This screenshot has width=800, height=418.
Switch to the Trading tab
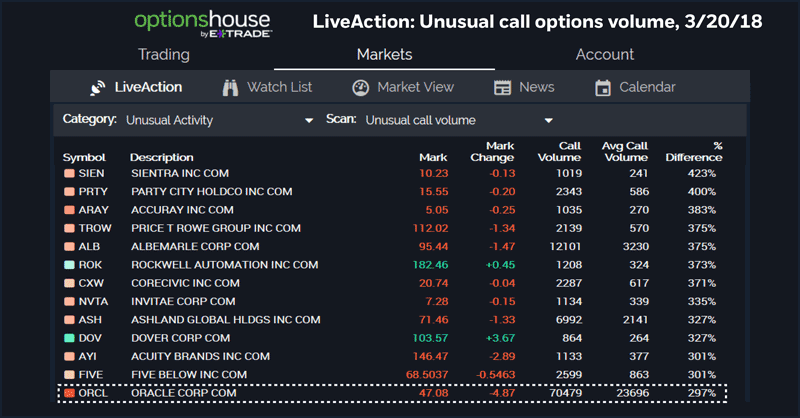[164, 54]
